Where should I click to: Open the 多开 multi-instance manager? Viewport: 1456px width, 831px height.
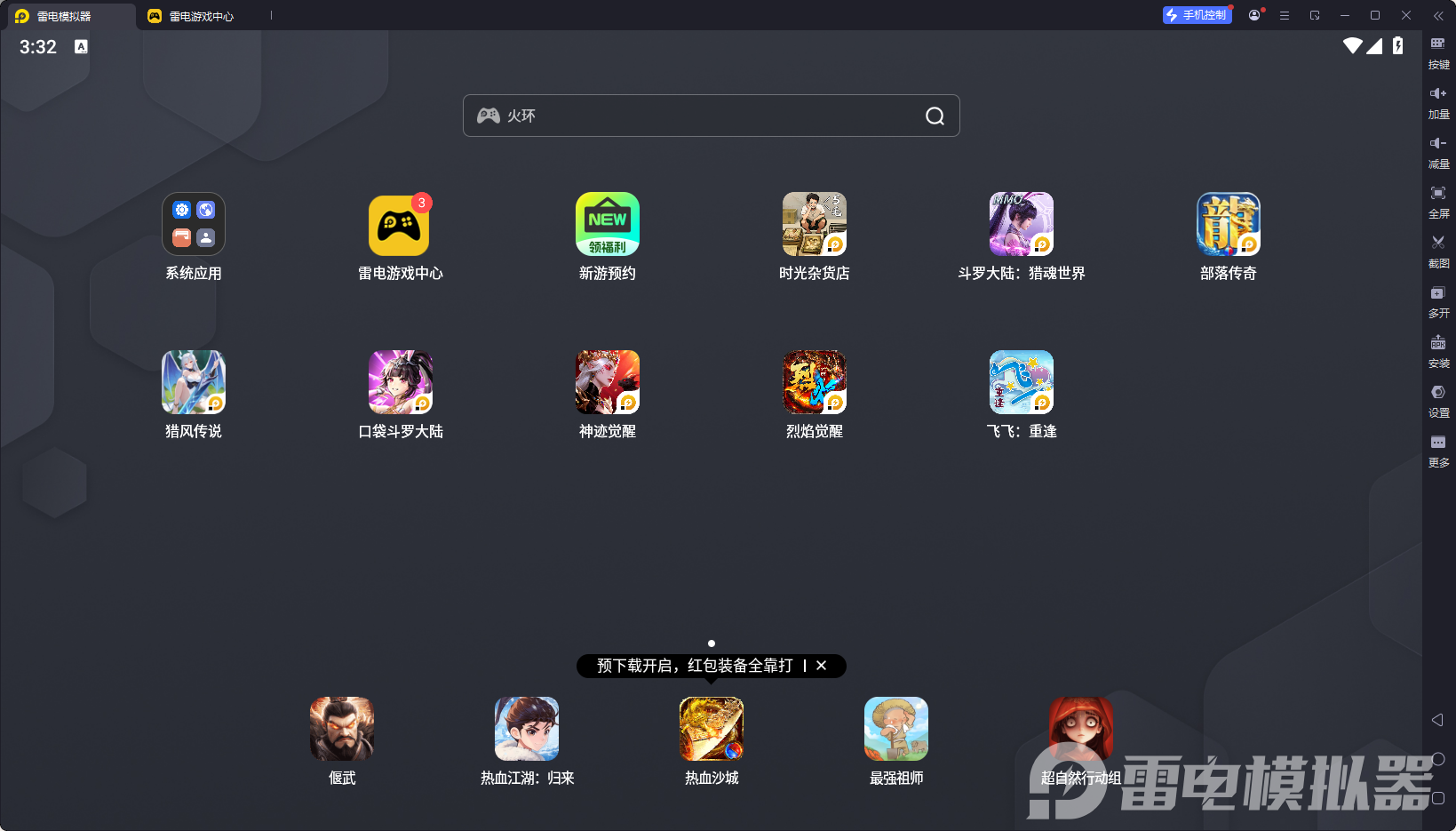pyautogui.click(x=1438, y=301)
